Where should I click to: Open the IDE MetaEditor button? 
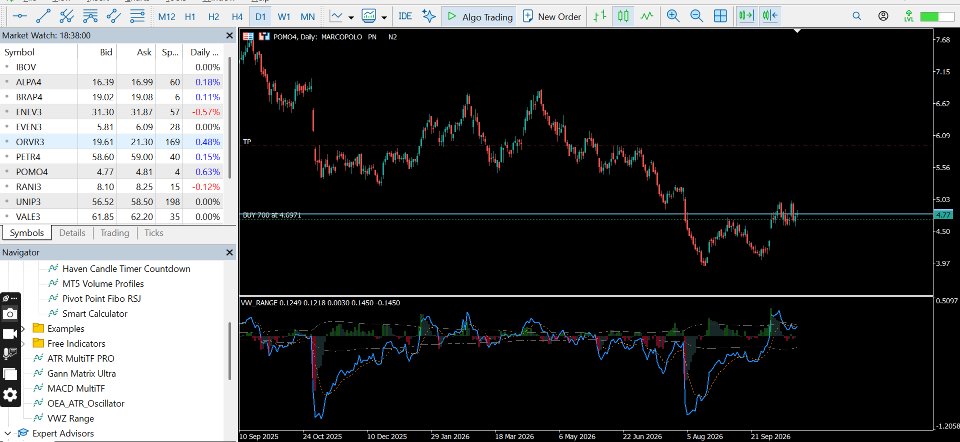click(405, 17)
